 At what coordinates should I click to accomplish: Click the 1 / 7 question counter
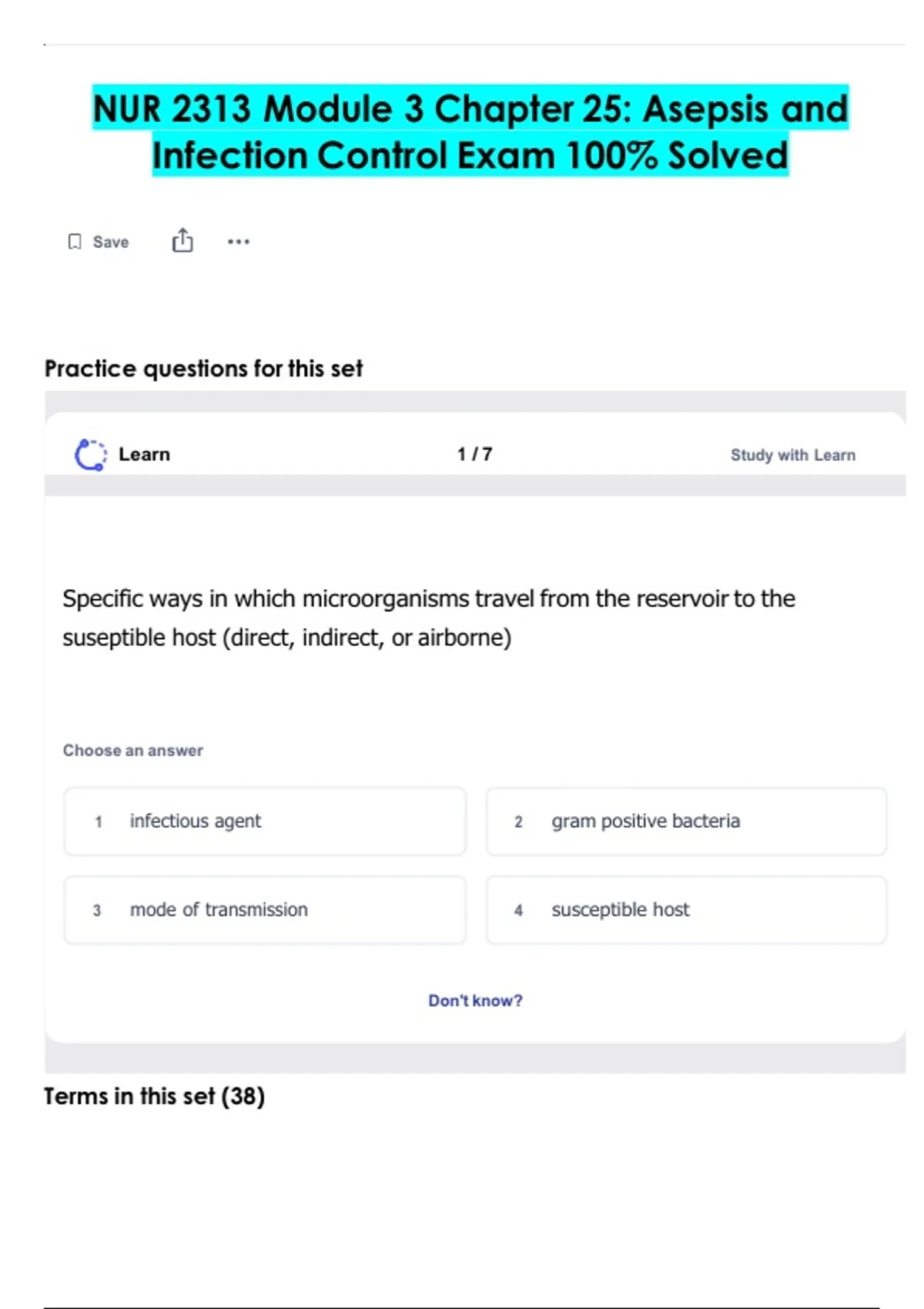pyautogui.click(x=474, y=454)
